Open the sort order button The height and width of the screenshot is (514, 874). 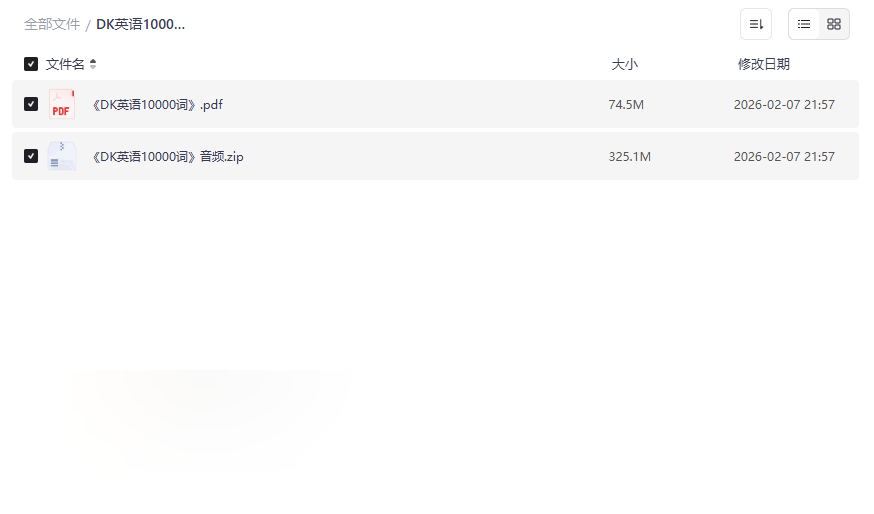(x=756, y=24)
